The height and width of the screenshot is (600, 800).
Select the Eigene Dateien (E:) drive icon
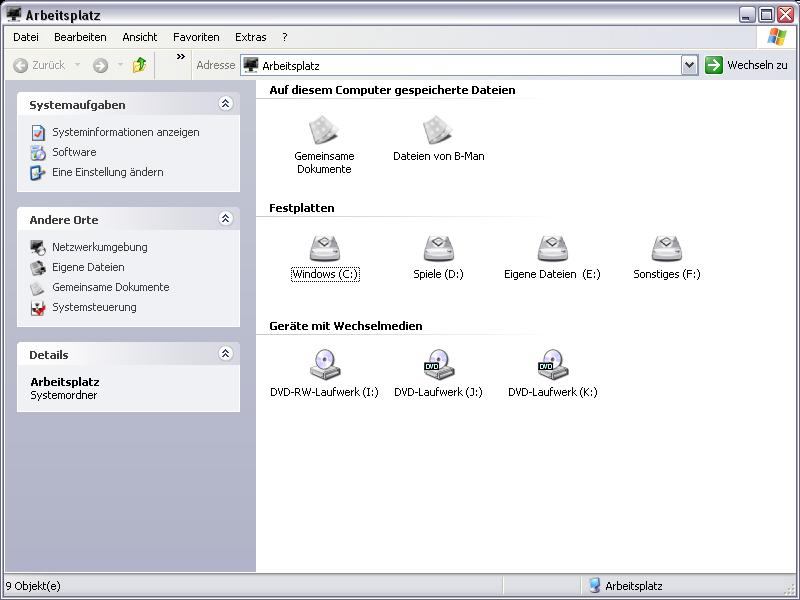pos(553,248)
